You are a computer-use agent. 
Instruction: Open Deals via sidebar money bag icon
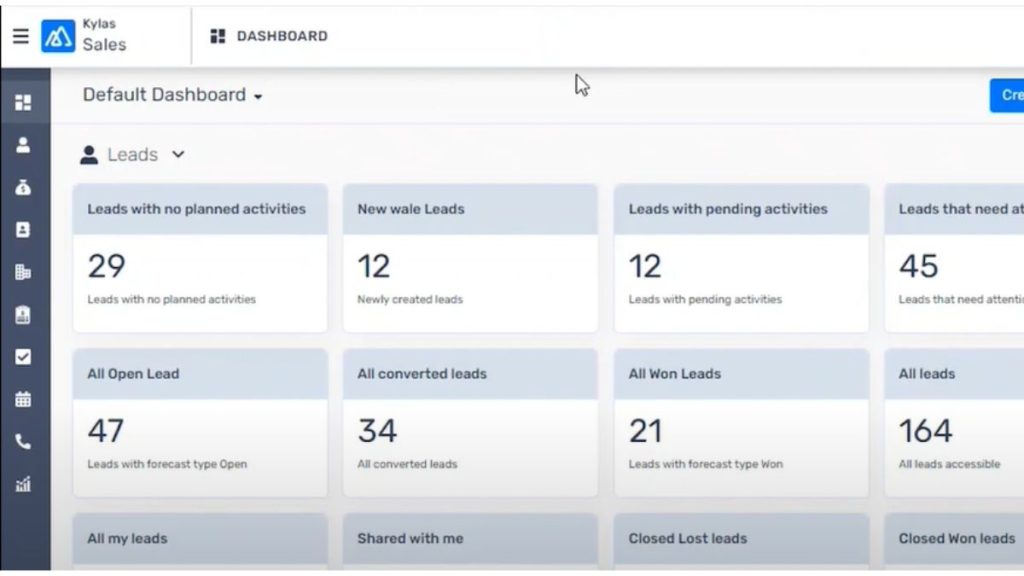pos(23,187)
